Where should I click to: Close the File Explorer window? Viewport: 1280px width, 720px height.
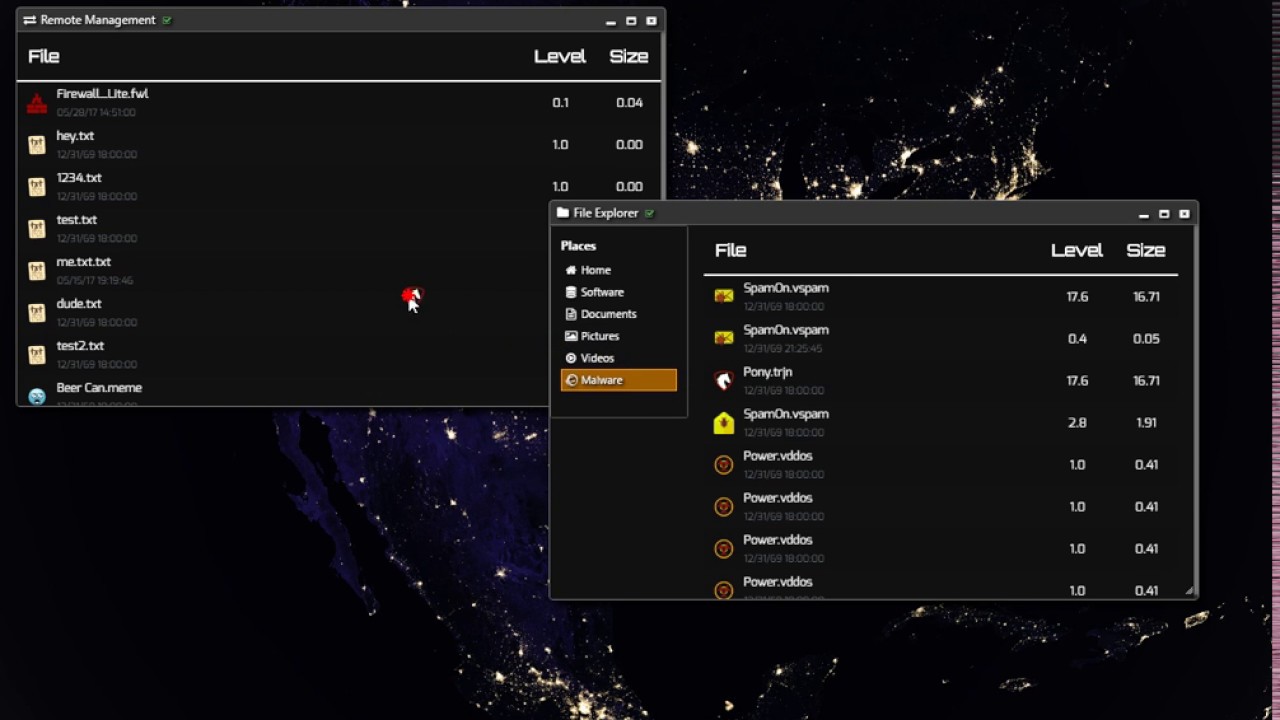pyautogui.click(x=1184, y=214)
